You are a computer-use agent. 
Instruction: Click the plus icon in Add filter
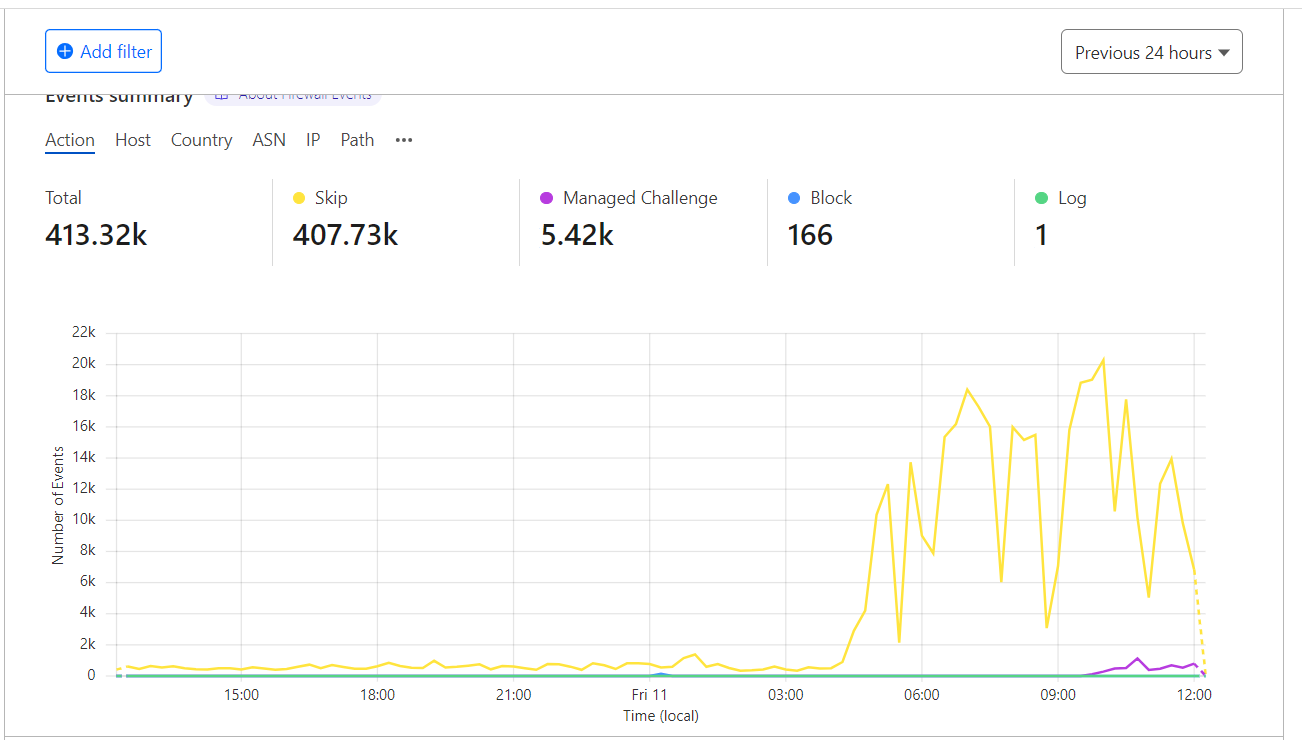click(x=65, y=51)
